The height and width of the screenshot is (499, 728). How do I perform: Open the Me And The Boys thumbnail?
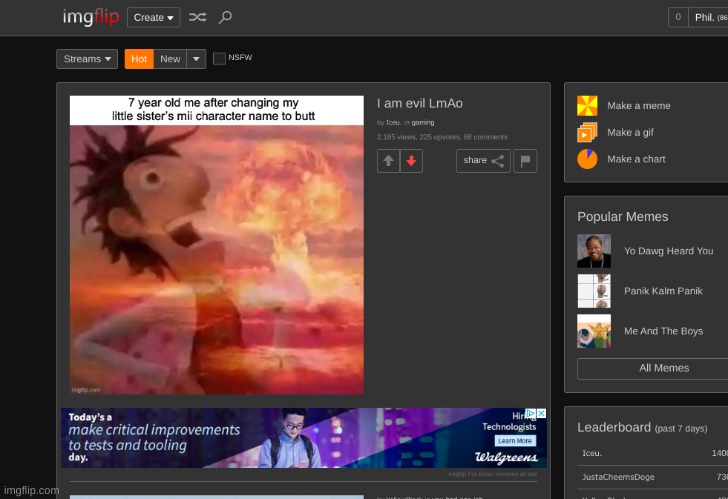(x=594, y=331)
